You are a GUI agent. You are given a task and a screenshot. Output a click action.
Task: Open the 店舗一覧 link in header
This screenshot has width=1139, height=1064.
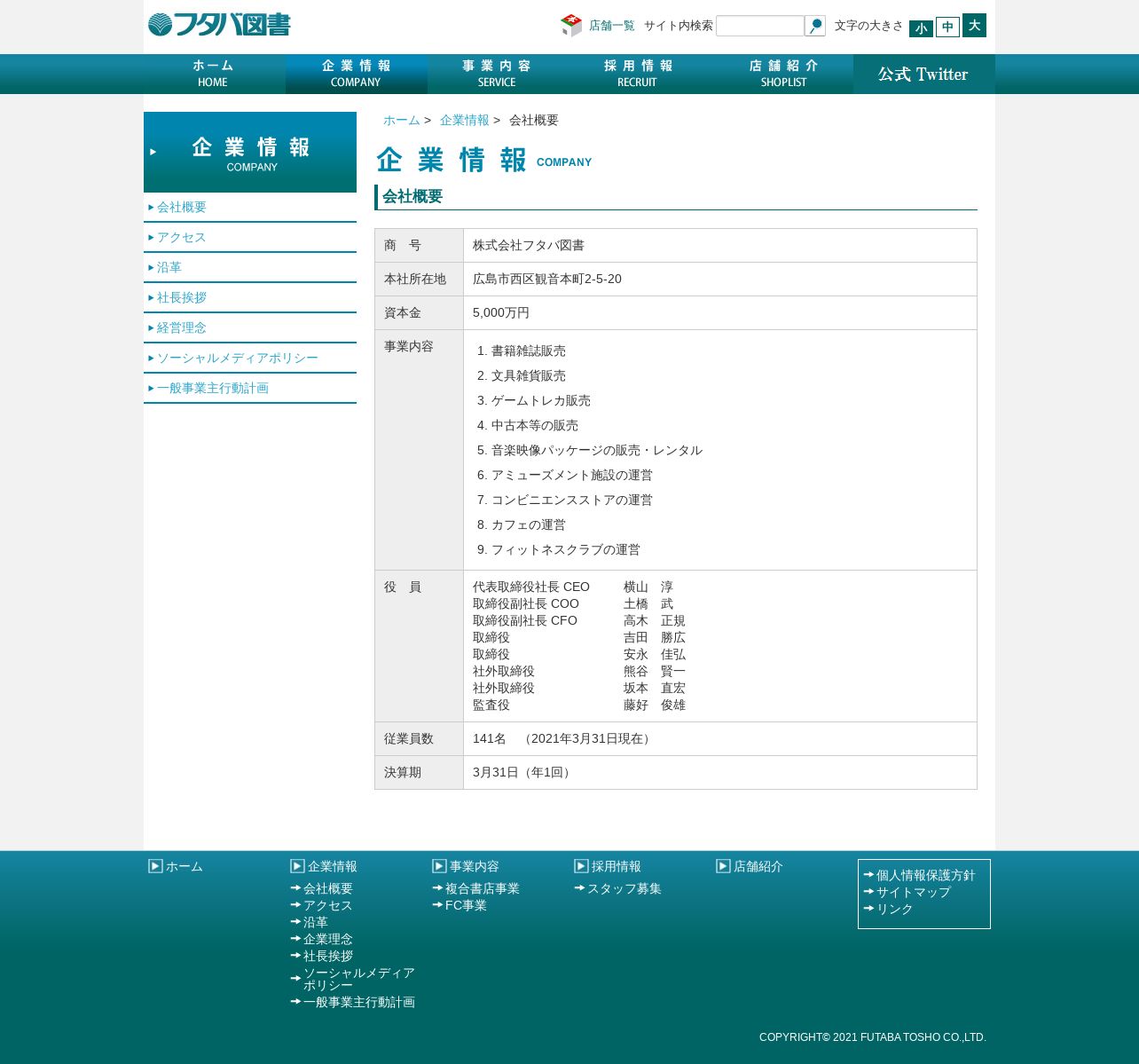tap(612, 26)
